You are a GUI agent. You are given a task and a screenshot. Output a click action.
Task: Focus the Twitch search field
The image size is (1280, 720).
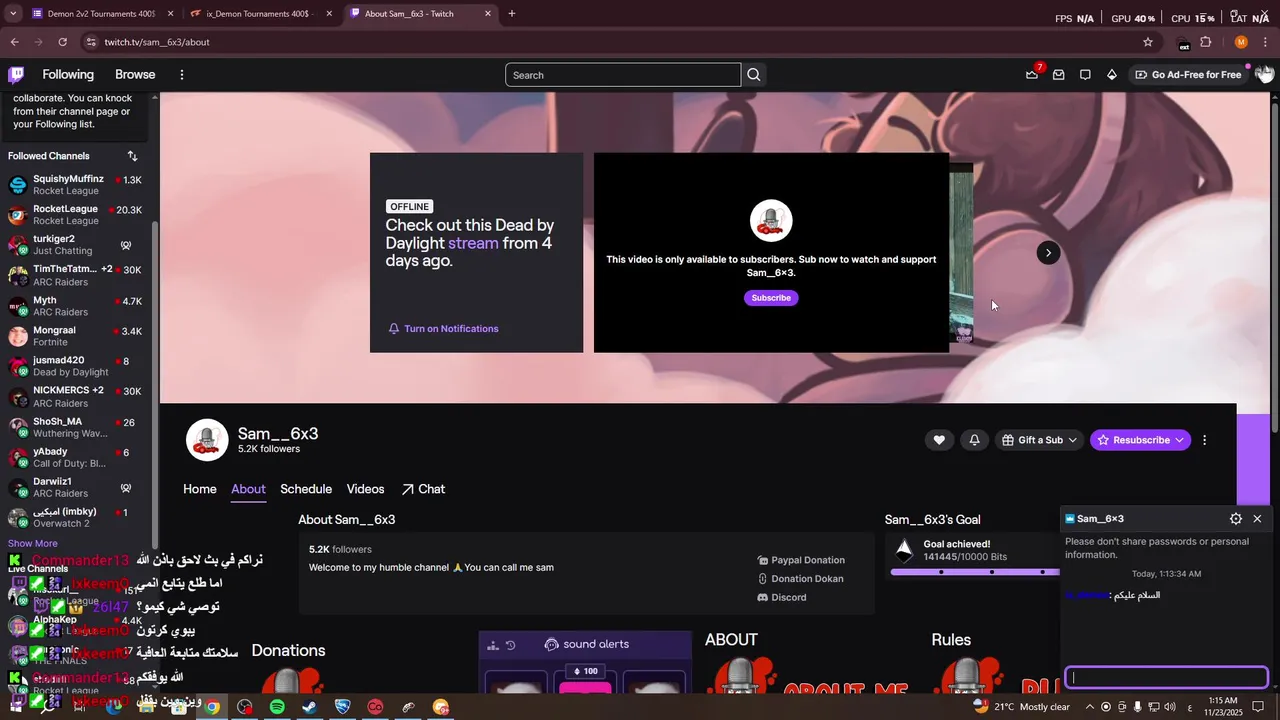click(623, 75)
